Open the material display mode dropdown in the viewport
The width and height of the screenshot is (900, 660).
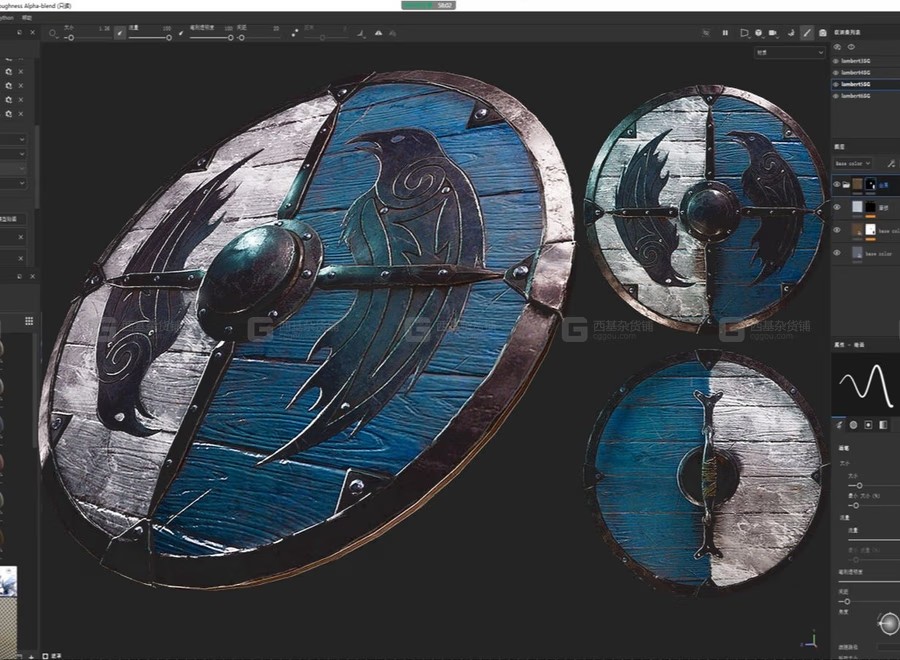[789, 52]
